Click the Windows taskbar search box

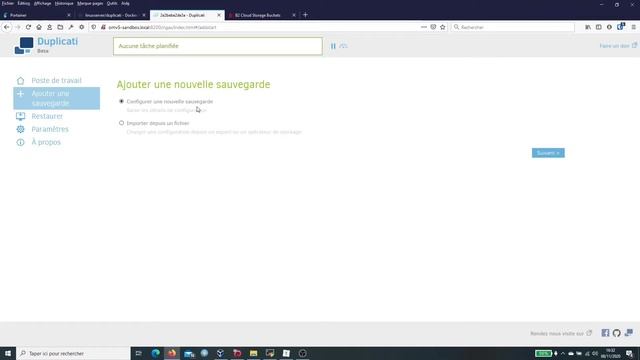[x=73, y=353]
